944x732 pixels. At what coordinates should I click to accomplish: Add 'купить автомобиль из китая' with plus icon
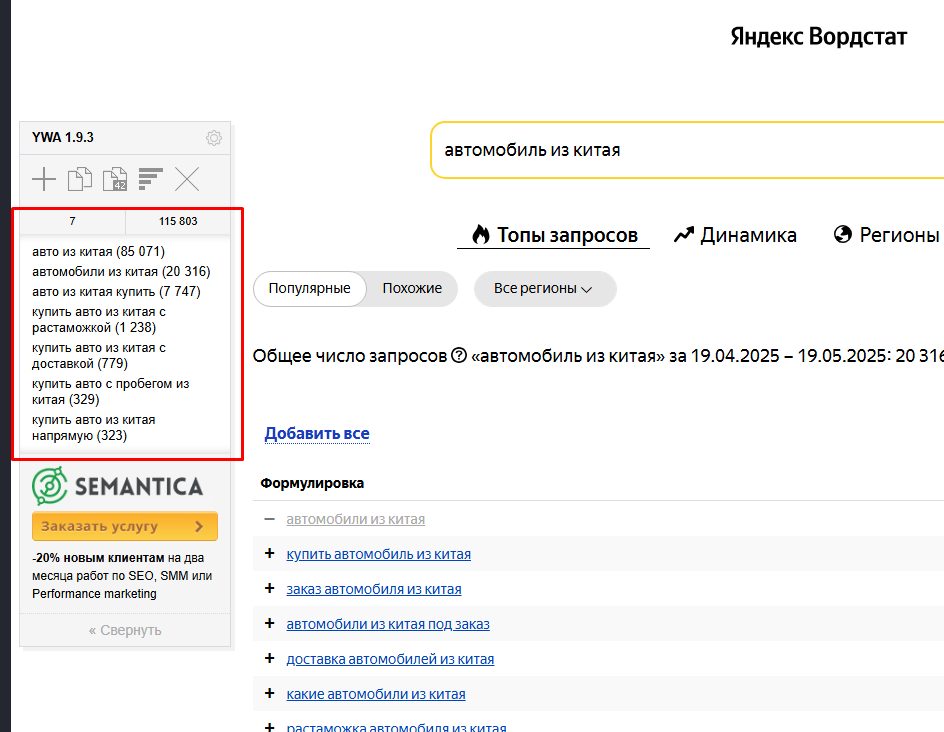tap(270, 553)
